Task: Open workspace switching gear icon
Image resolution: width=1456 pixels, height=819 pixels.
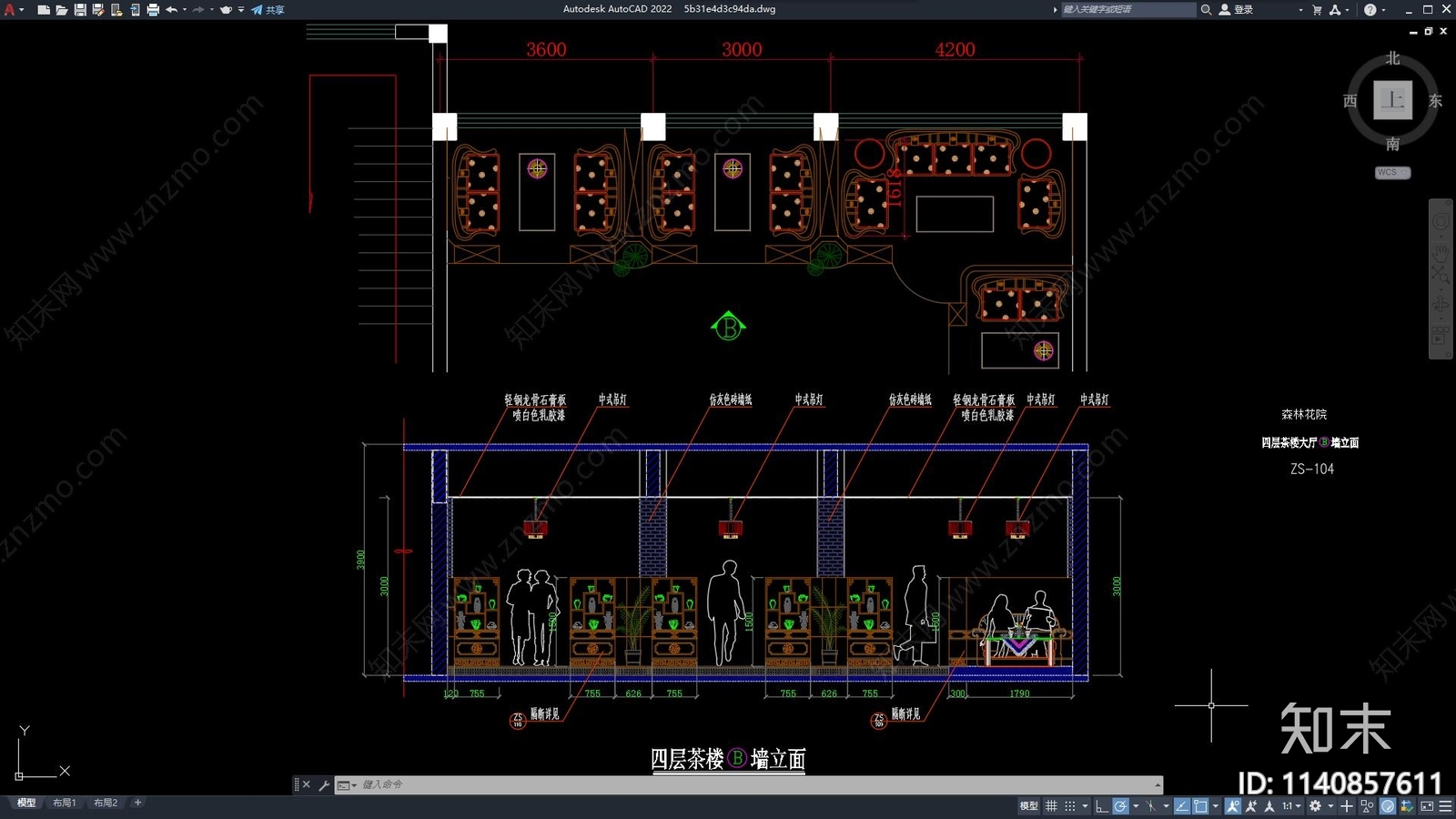Action: (1315, 806)
